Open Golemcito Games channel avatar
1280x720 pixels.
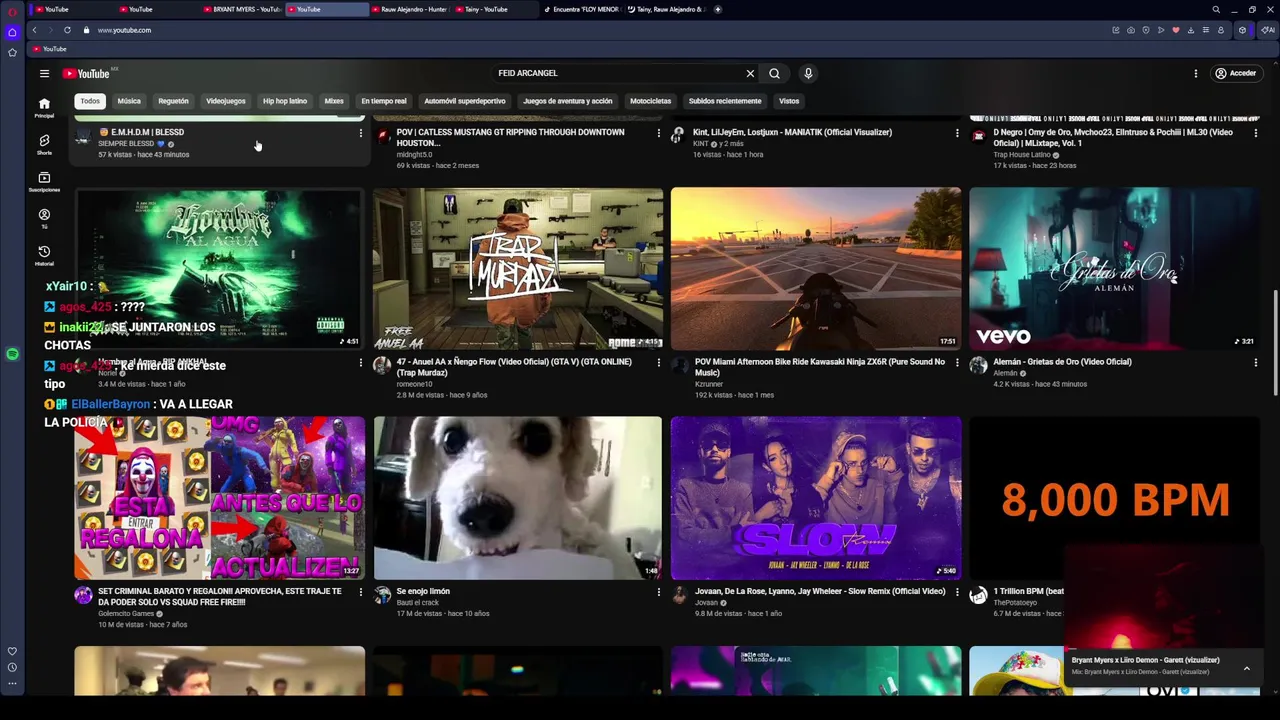[83, 596]
